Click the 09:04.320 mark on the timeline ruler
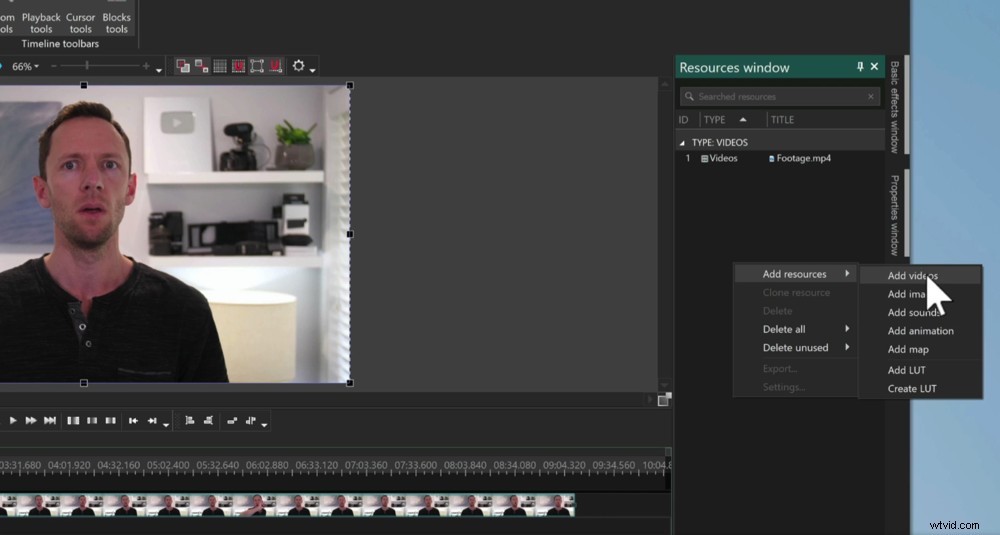 click(564, 465)
